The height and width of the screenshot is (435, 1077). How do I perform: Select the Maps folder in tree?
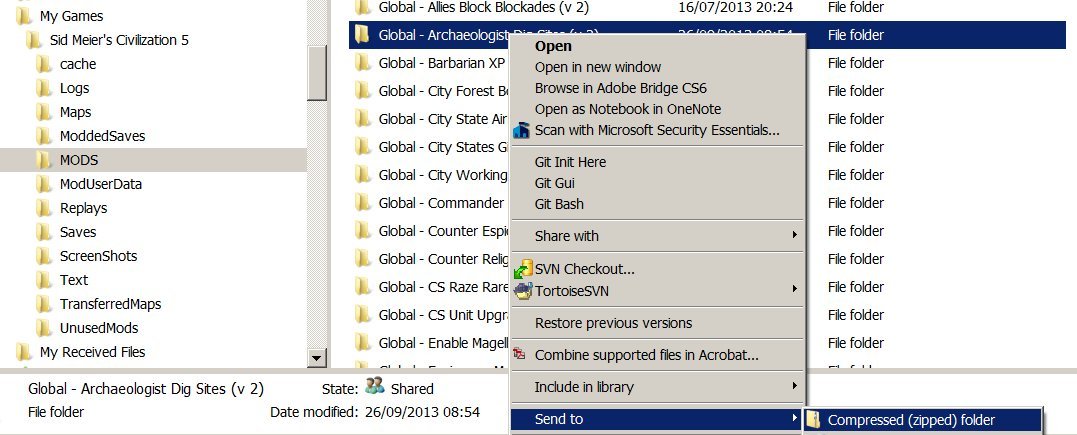(76, 112)
